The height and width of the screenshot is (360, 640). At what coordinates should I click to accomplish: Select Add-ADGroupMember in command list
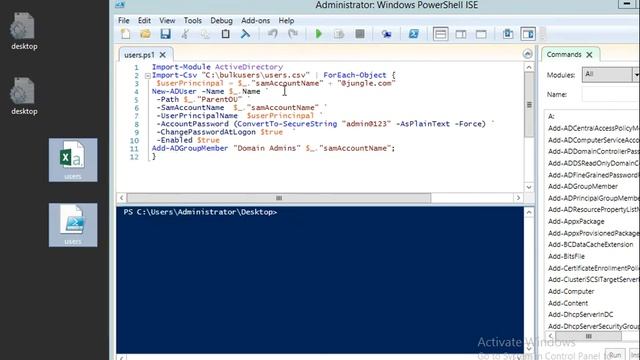(583, 186)
